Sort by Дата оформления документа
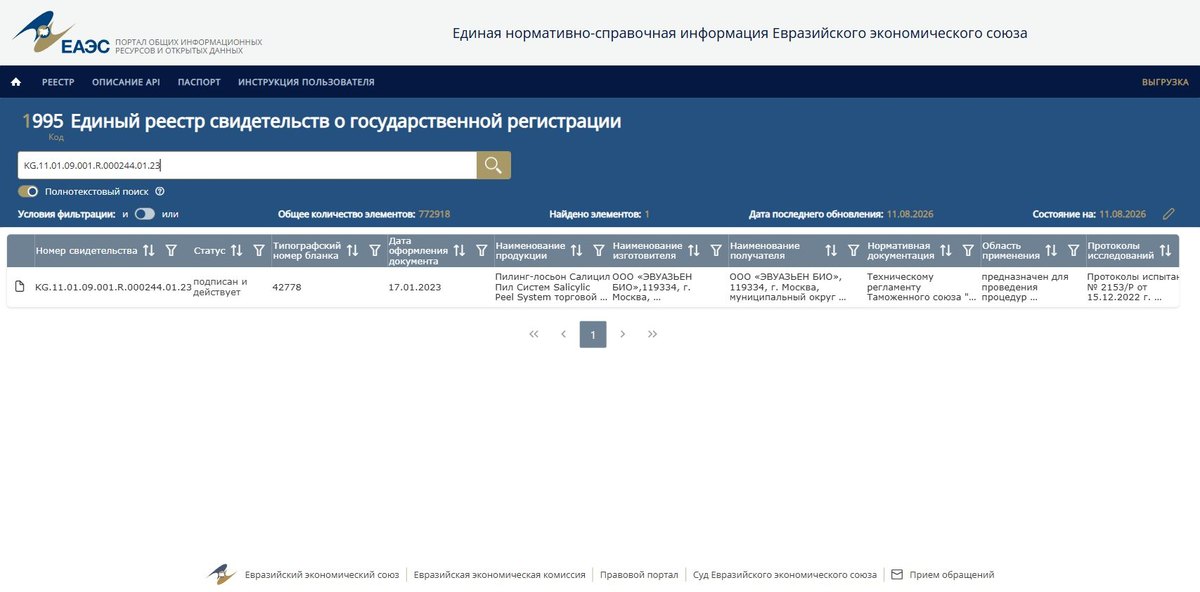Viewport: 1200px width, 592px height. coord(460,251)
